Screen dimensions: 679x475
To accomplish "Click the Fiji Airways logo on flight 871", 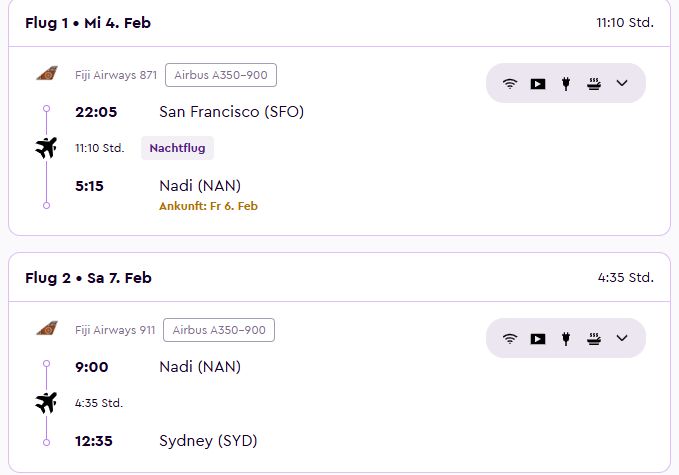I will tap(47, 74).
